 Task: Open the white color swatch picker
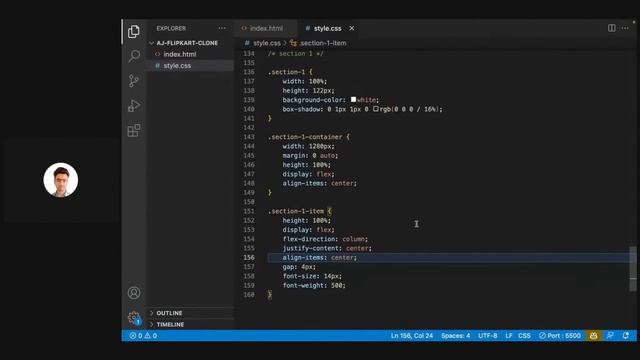(353, 100)
